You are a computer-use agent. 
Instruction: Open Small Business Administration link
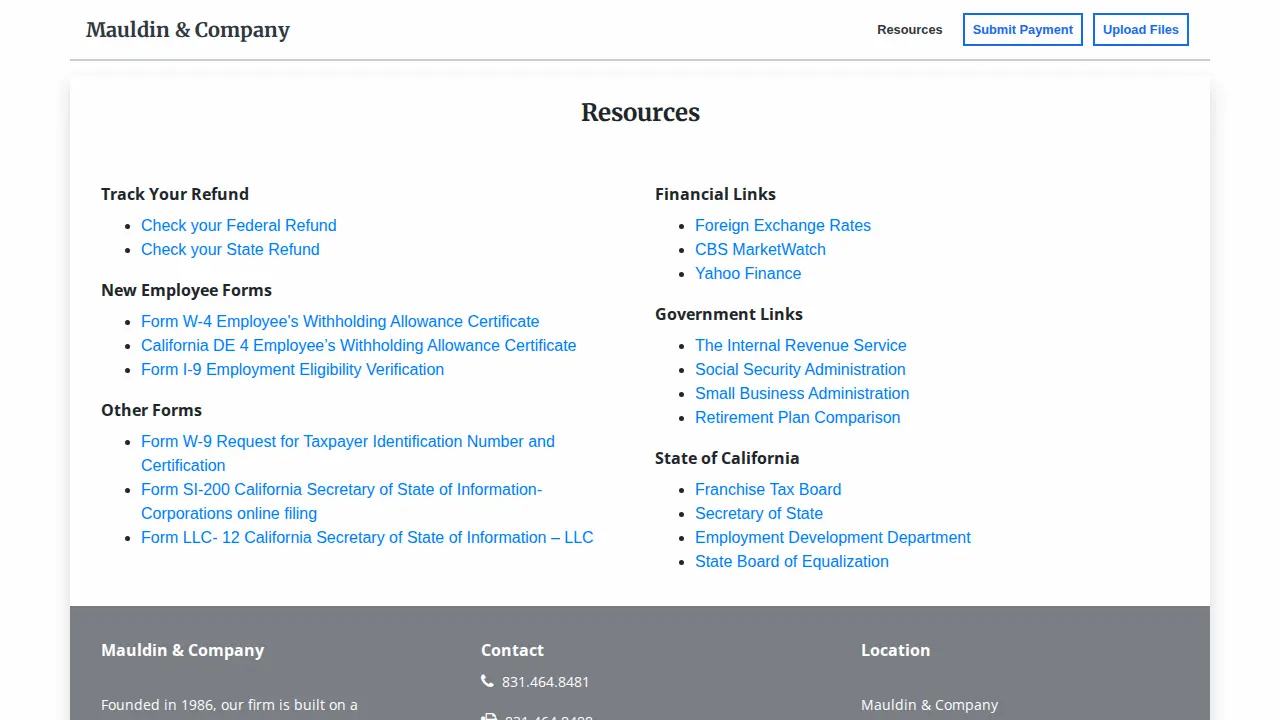pyautogui.click(x=802, y=393)
